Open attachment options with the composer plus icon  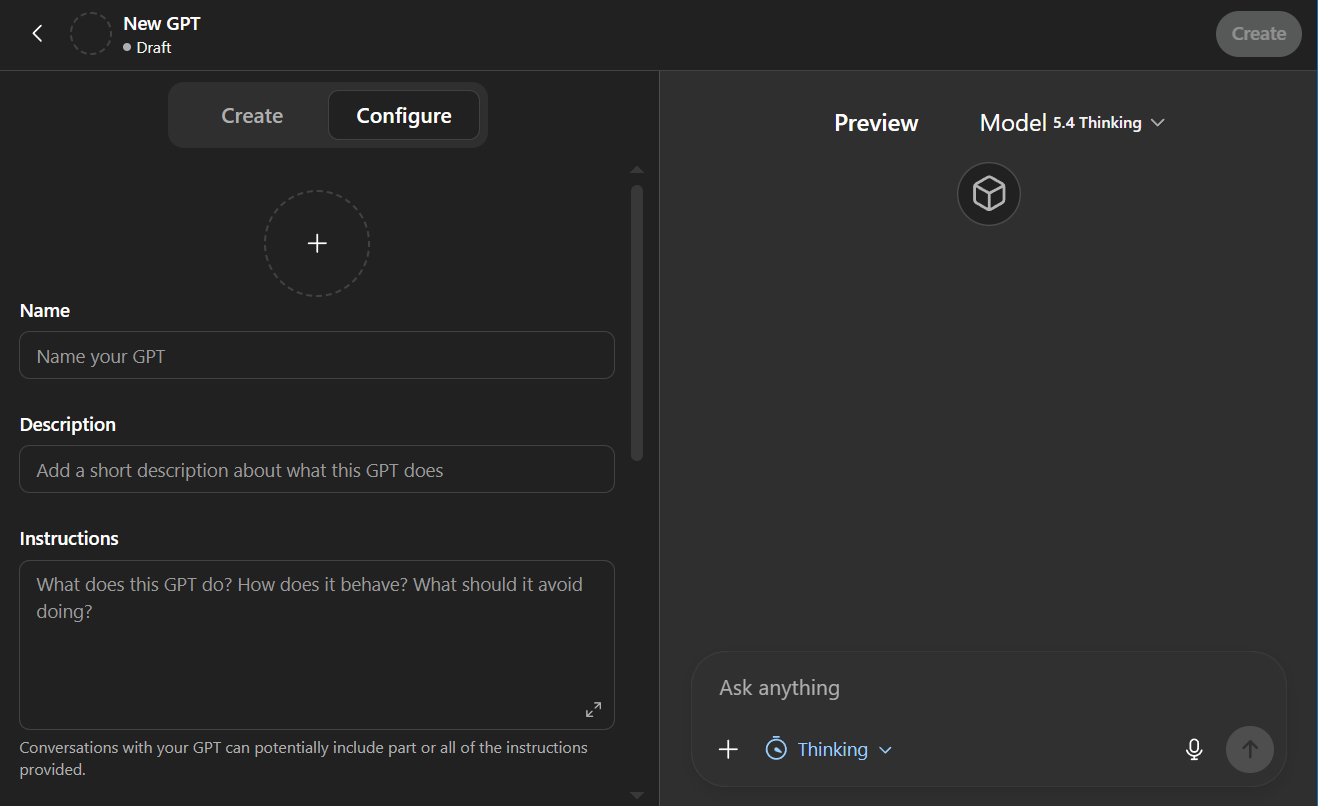pos(728,748)
